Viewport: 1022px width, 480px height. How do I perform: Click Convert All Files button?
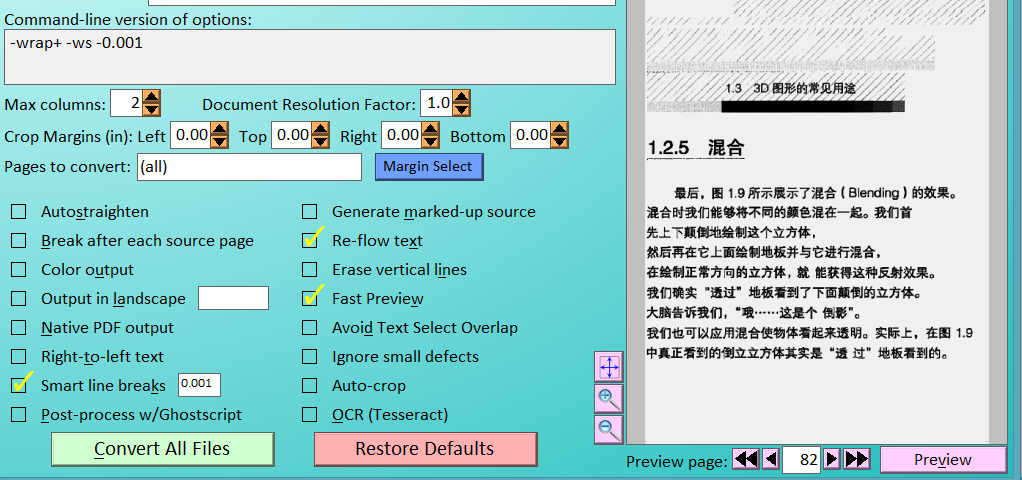point(162,449)
